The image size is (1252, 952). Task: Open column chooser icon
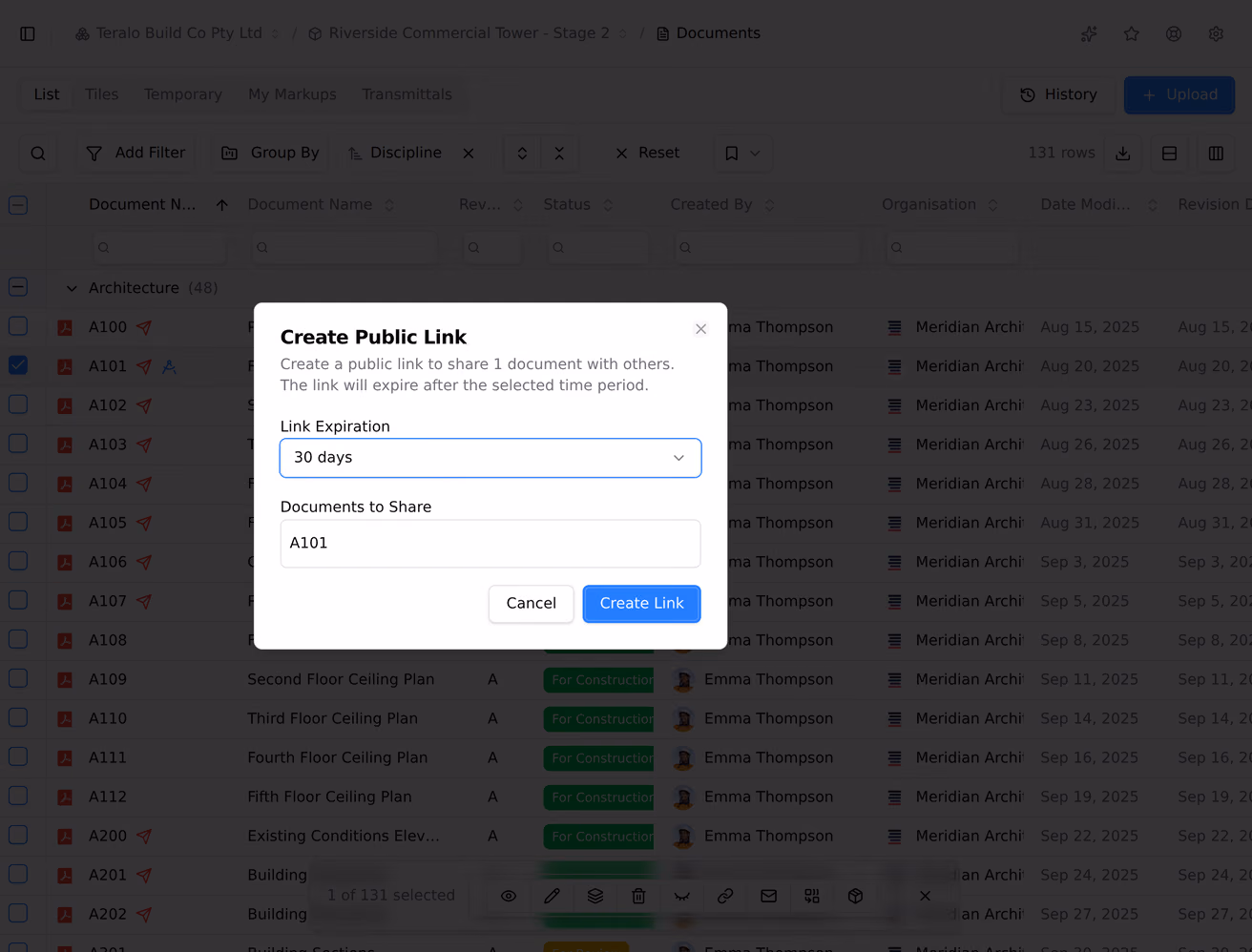1216,154
